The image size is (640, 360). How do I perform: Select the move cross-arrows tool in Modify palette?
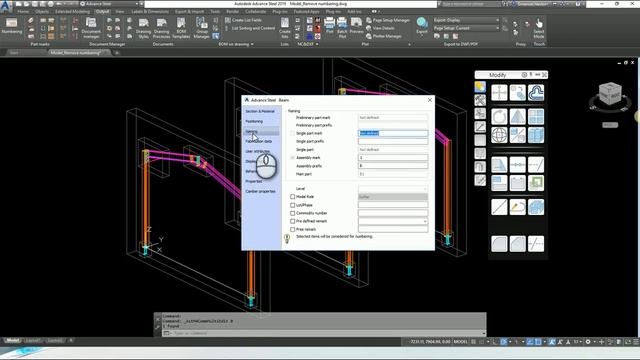tap(499, 93)
